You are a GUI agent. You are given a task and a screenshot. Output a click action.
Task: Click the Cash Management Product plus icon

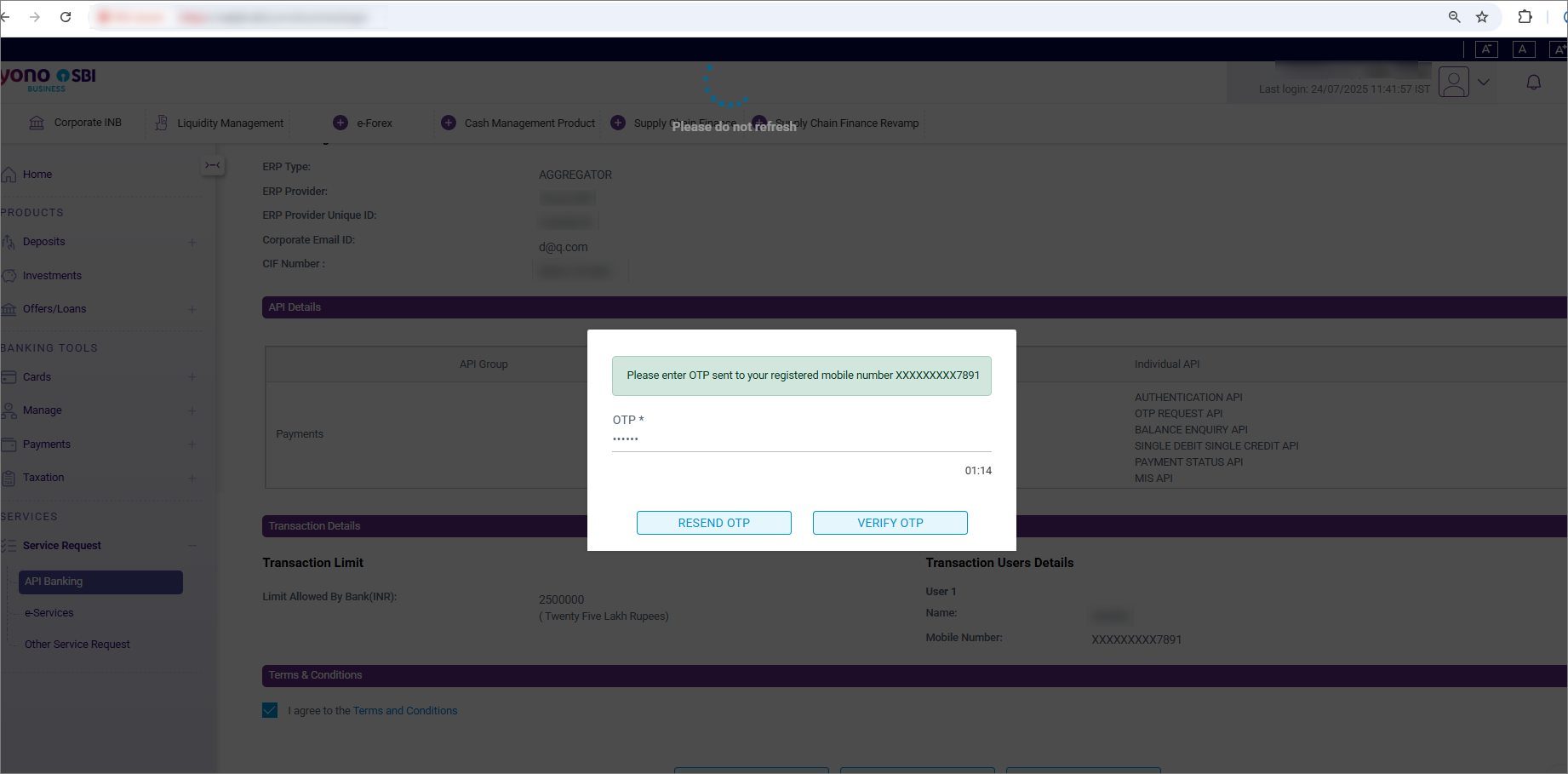click(449, 123)
